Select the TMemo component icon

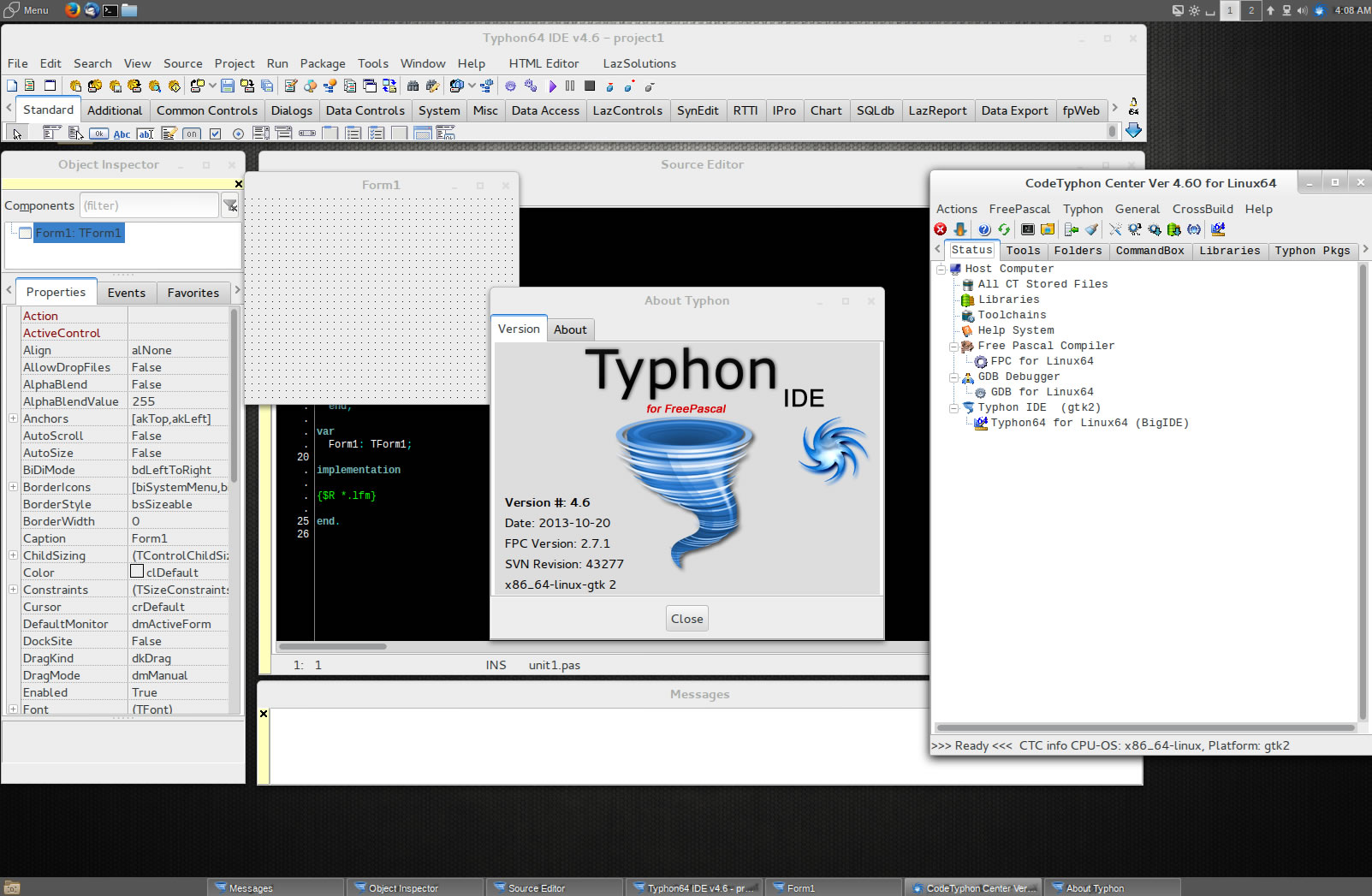click(169, 134)
